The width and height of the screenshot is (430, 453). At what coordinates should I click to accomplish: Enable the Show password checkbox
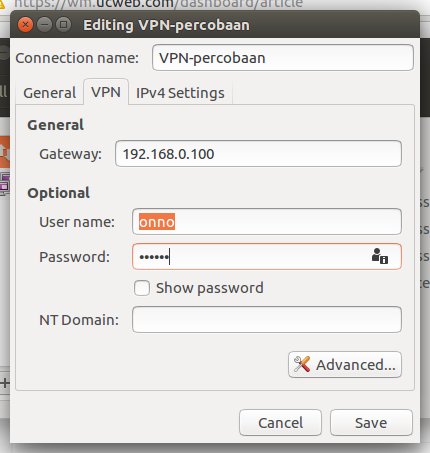(142, 288)
